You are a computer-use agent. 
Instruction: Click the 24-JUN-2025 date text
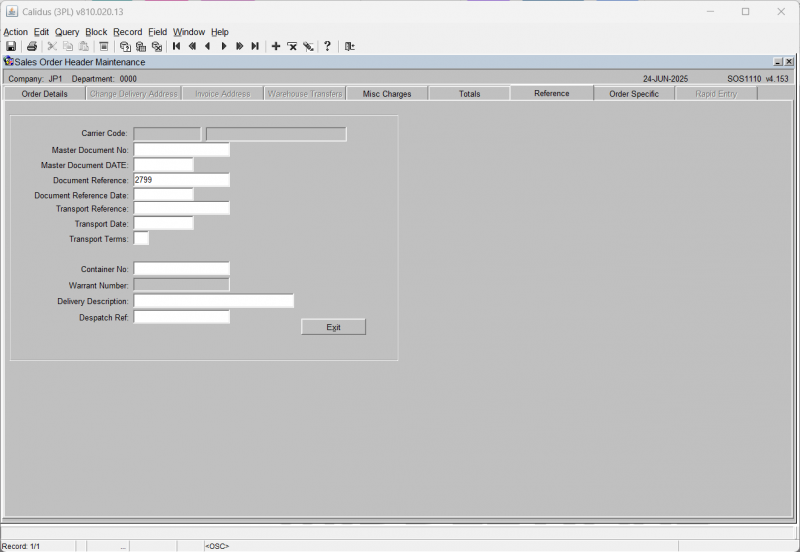point(665,79)
